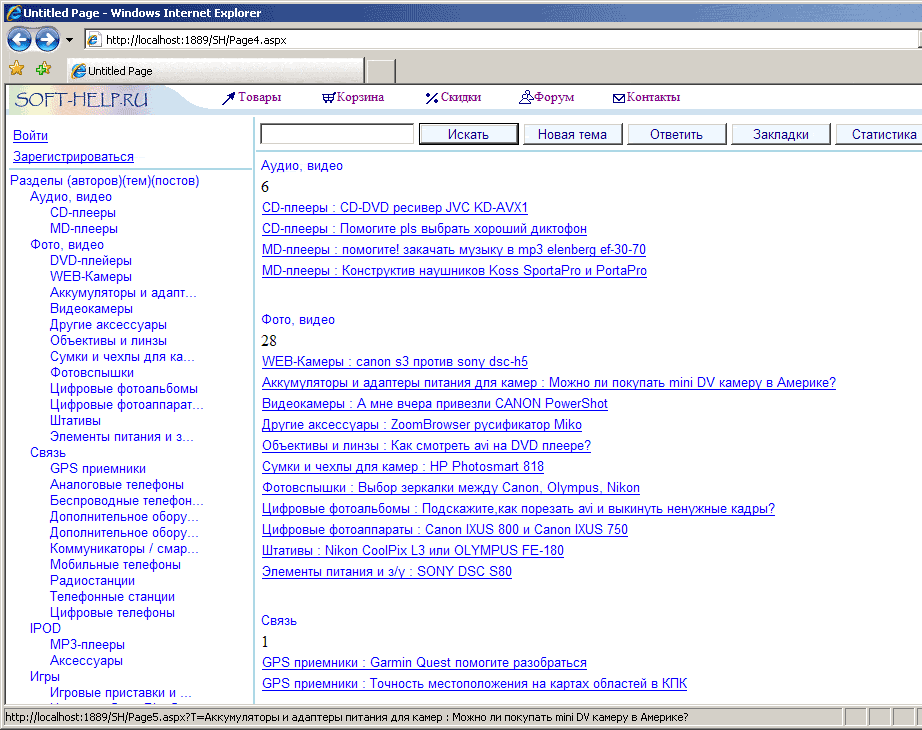
Task: Click the Войти login link
Action: [31, 135]
